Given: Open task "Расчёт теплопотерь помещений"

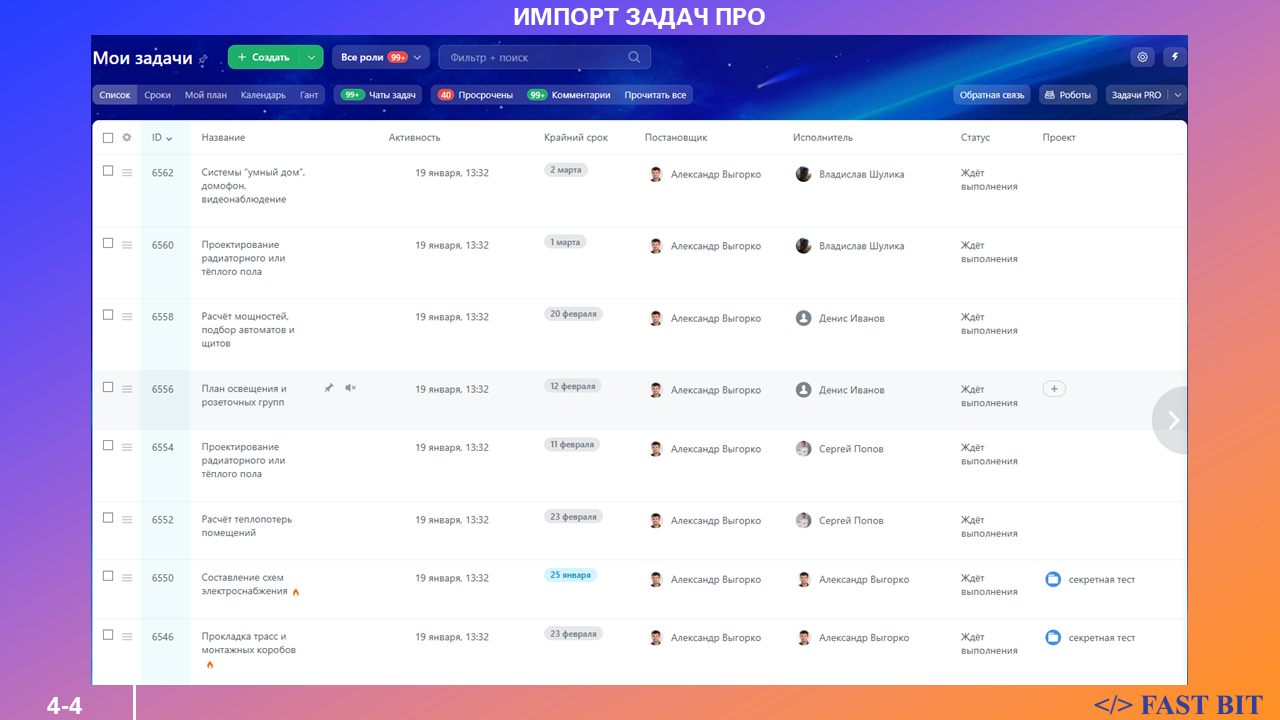Looking at the screenshot, I should point(247,526).
